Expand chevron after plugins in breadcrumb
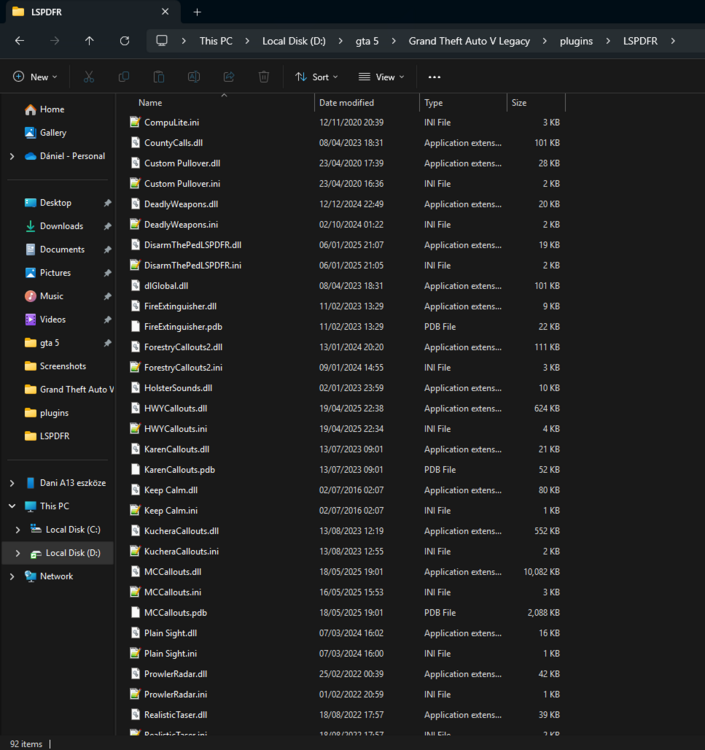 coord(608,41)
